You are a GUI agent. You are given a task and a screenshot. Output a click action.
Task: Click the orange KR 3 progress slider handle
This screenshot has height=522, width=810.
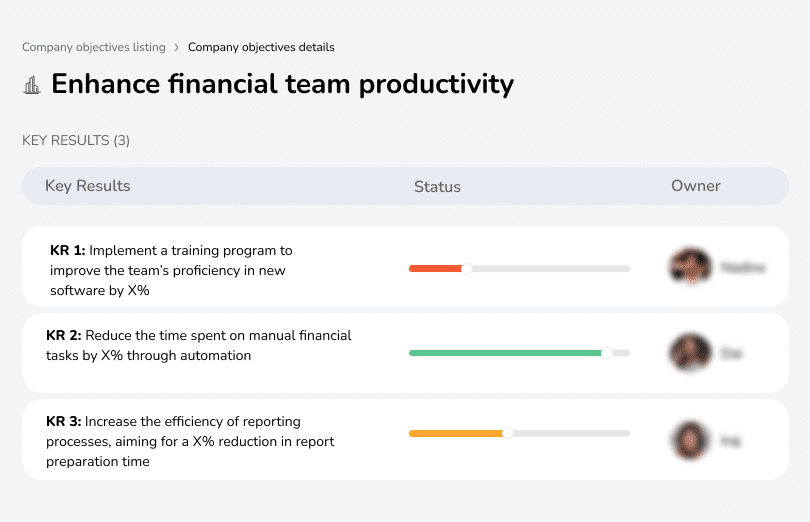(x=508, y=433)
